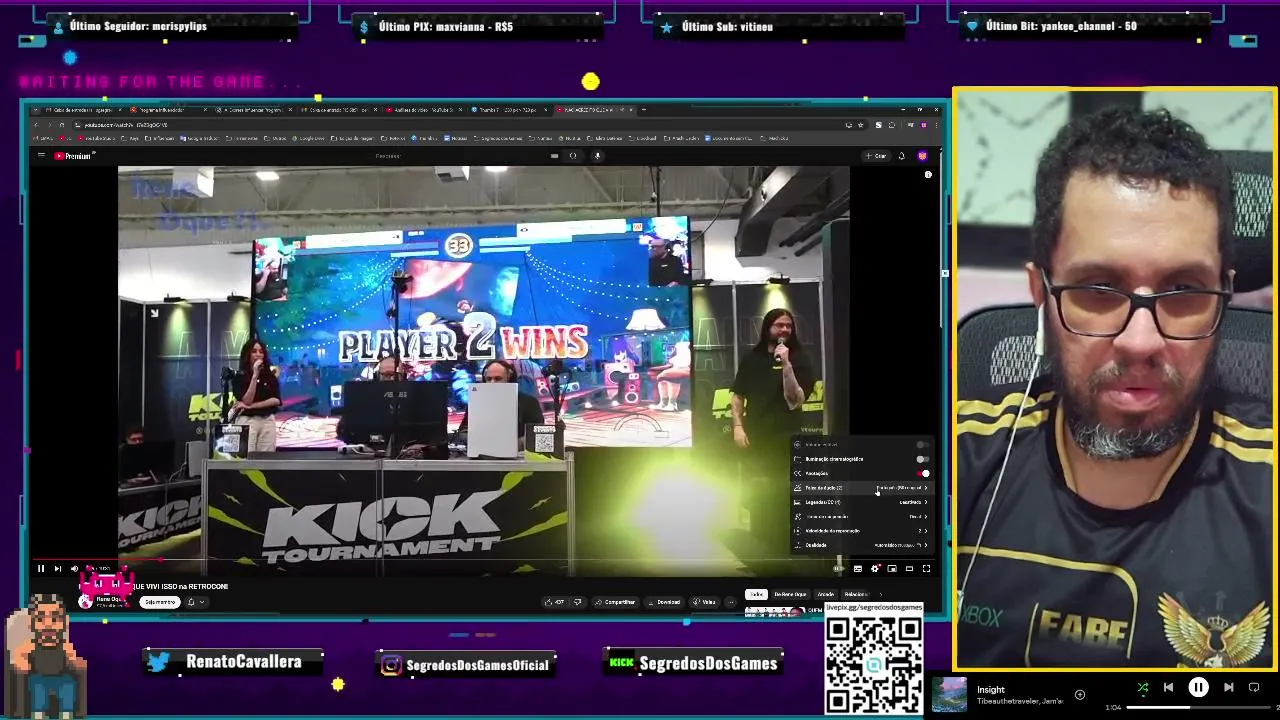Toggle Anotações switch off
Viewport: 1280px width, 720px height.
922,473
